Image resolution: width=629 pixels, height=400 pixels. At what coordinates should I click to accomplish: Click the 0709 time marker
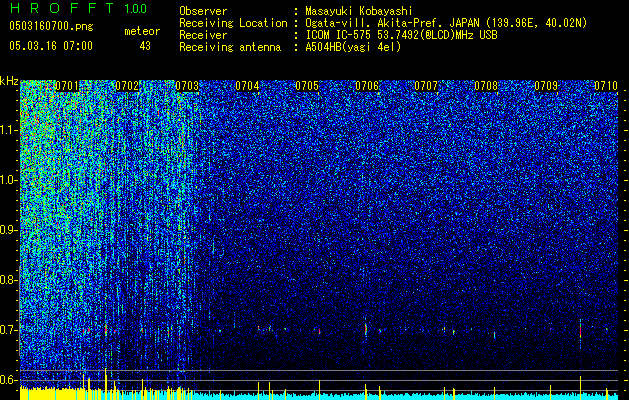pyautogui.click(x=546, y=86)
